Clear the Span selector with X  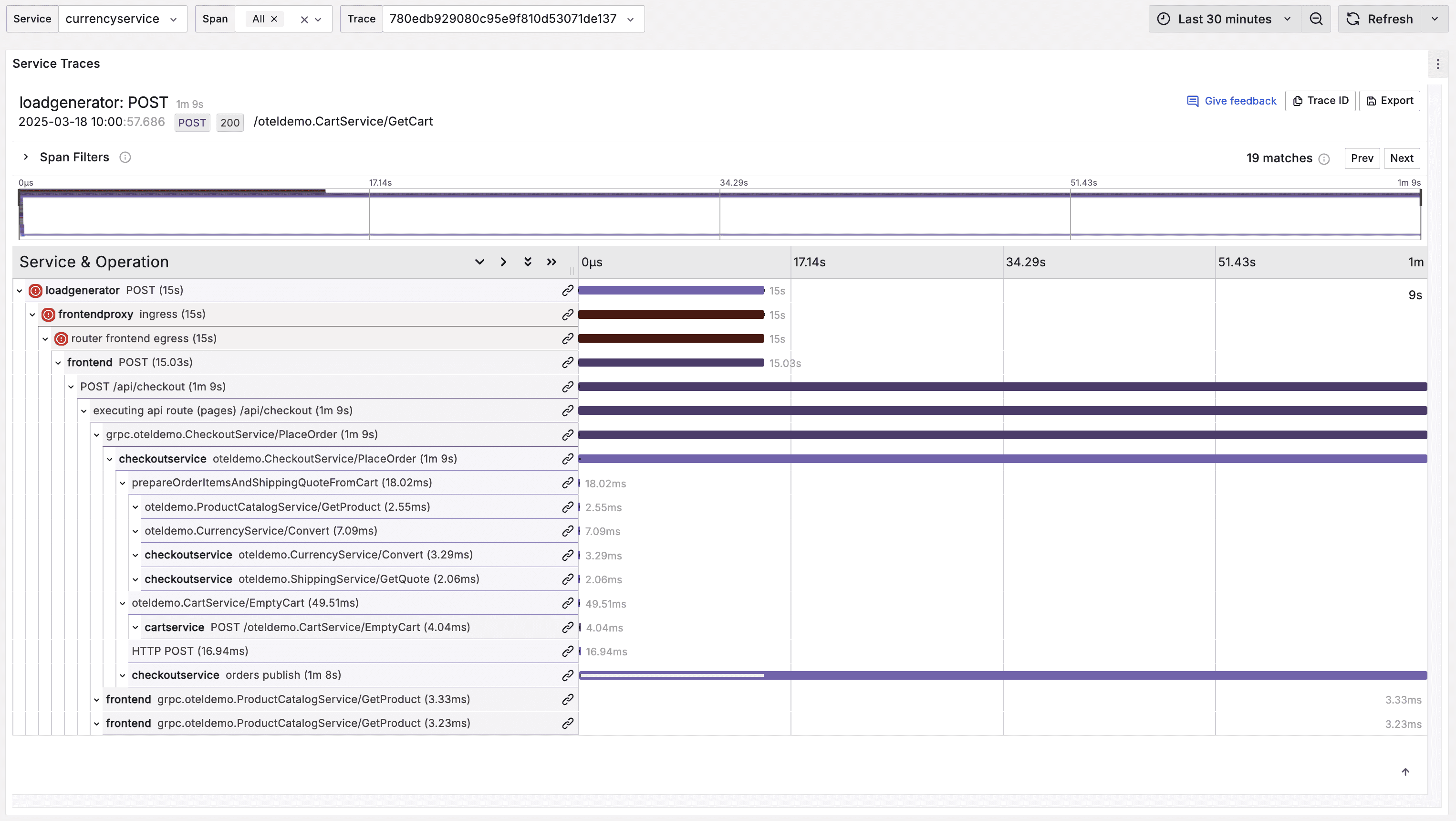click(x=304, y=20)
